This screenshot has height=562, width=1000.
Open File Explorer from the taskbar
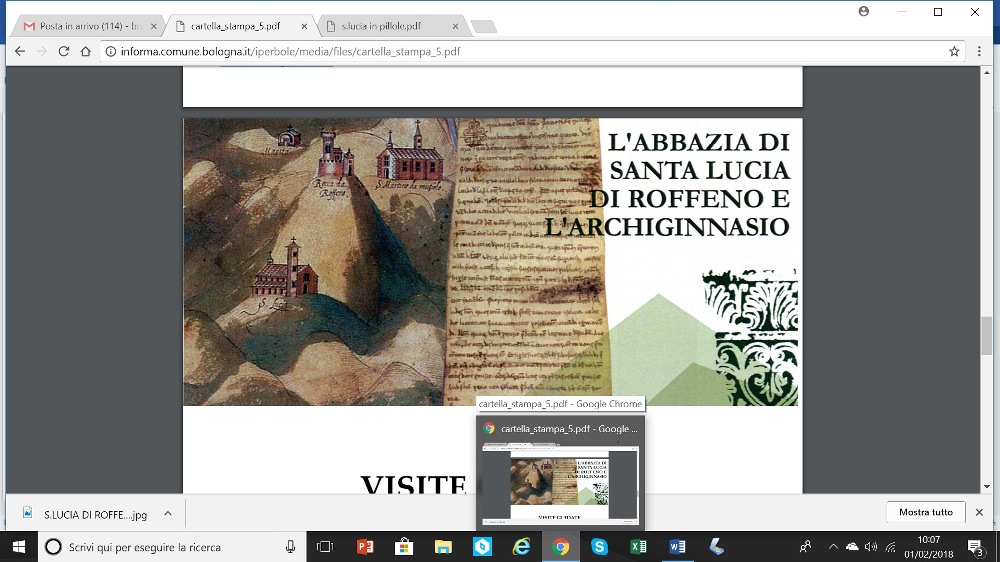(x=443, y=547)
